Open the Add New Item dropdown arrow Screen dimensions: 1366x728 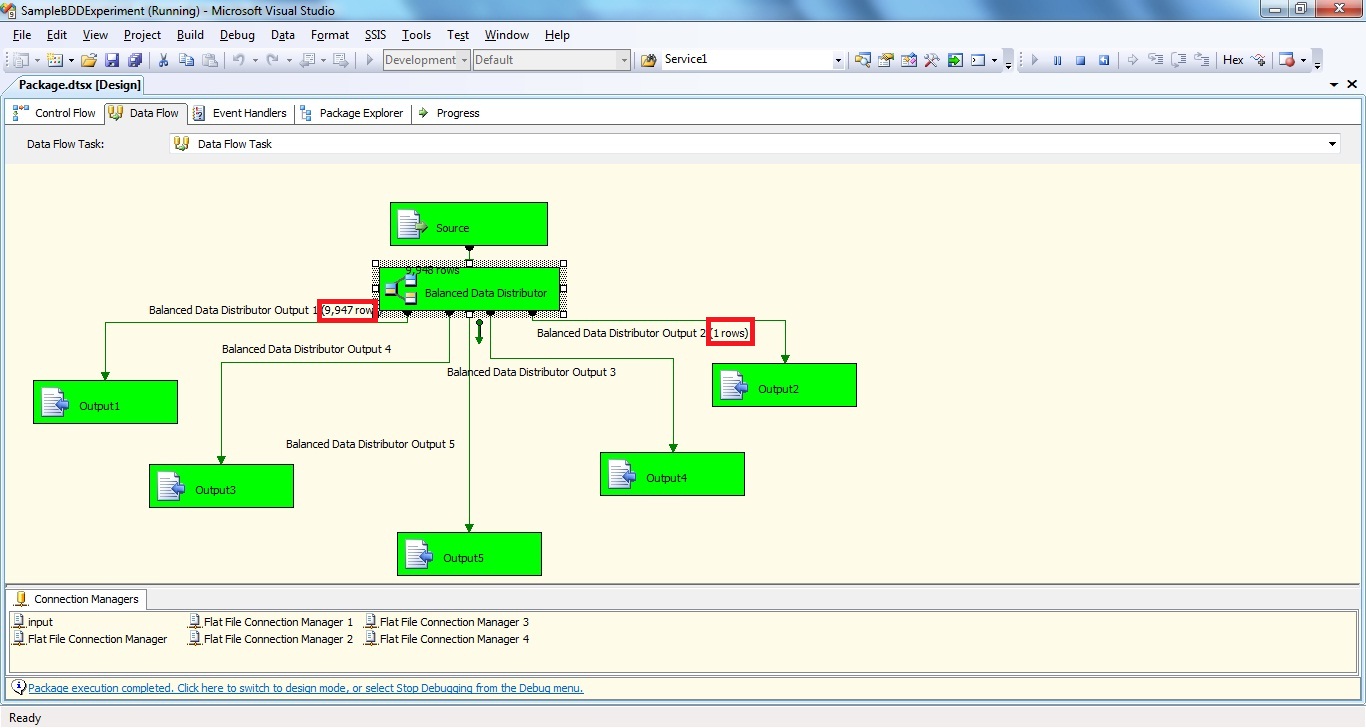(70, 60)
